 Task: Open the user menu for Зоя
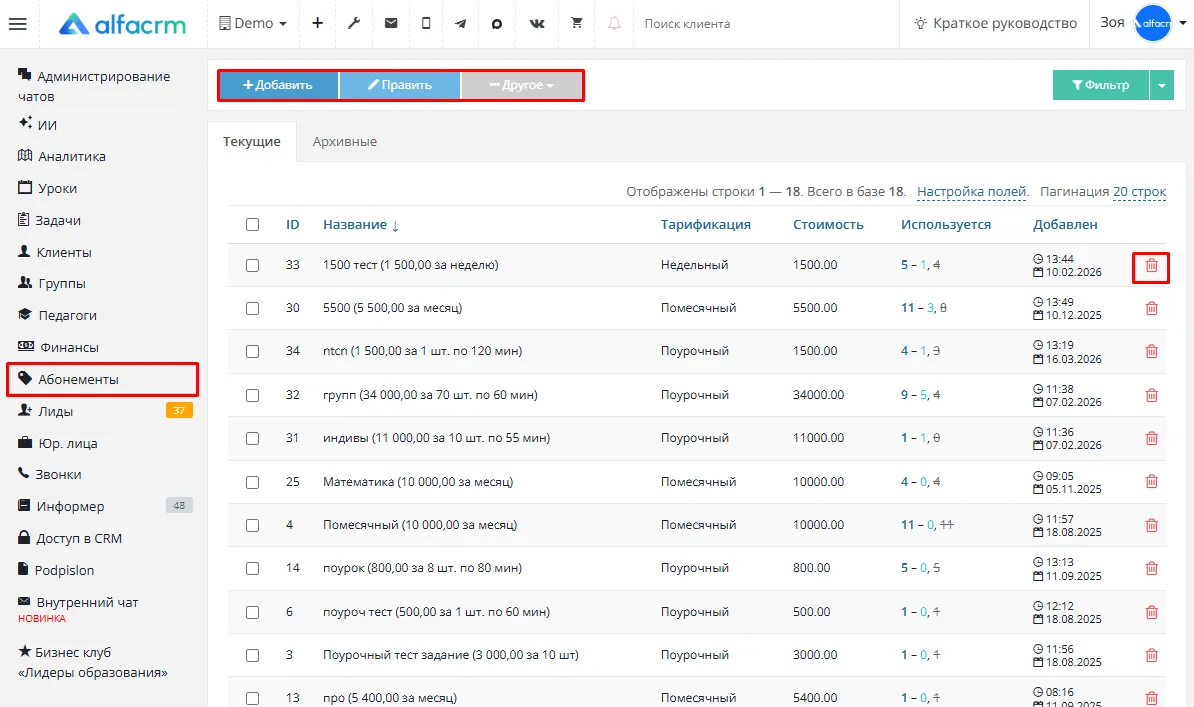pos(1143,24)
